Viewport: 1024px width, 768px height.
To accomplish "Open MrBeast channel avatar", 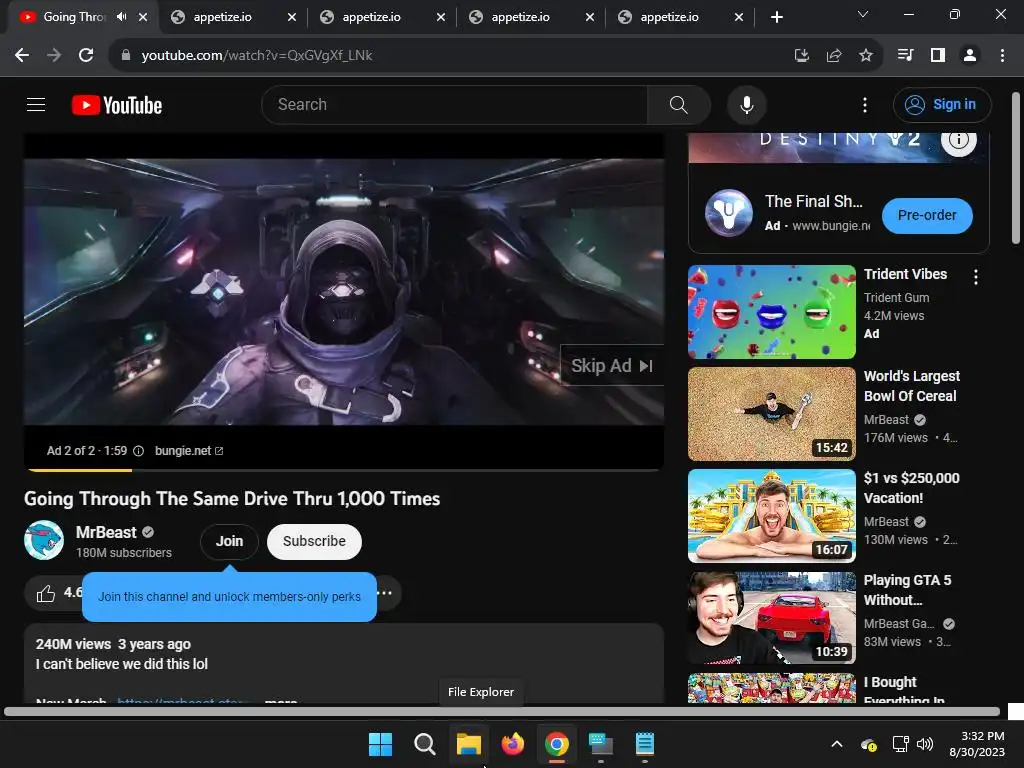I will (44, 540).
